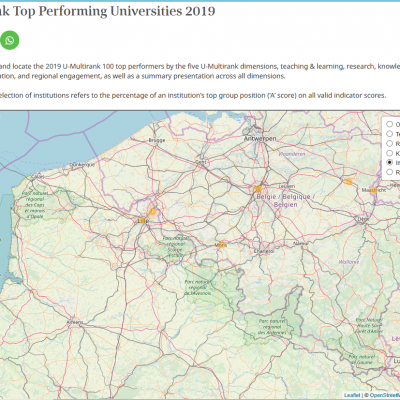Click the orange marker over Maastricht

374,190
